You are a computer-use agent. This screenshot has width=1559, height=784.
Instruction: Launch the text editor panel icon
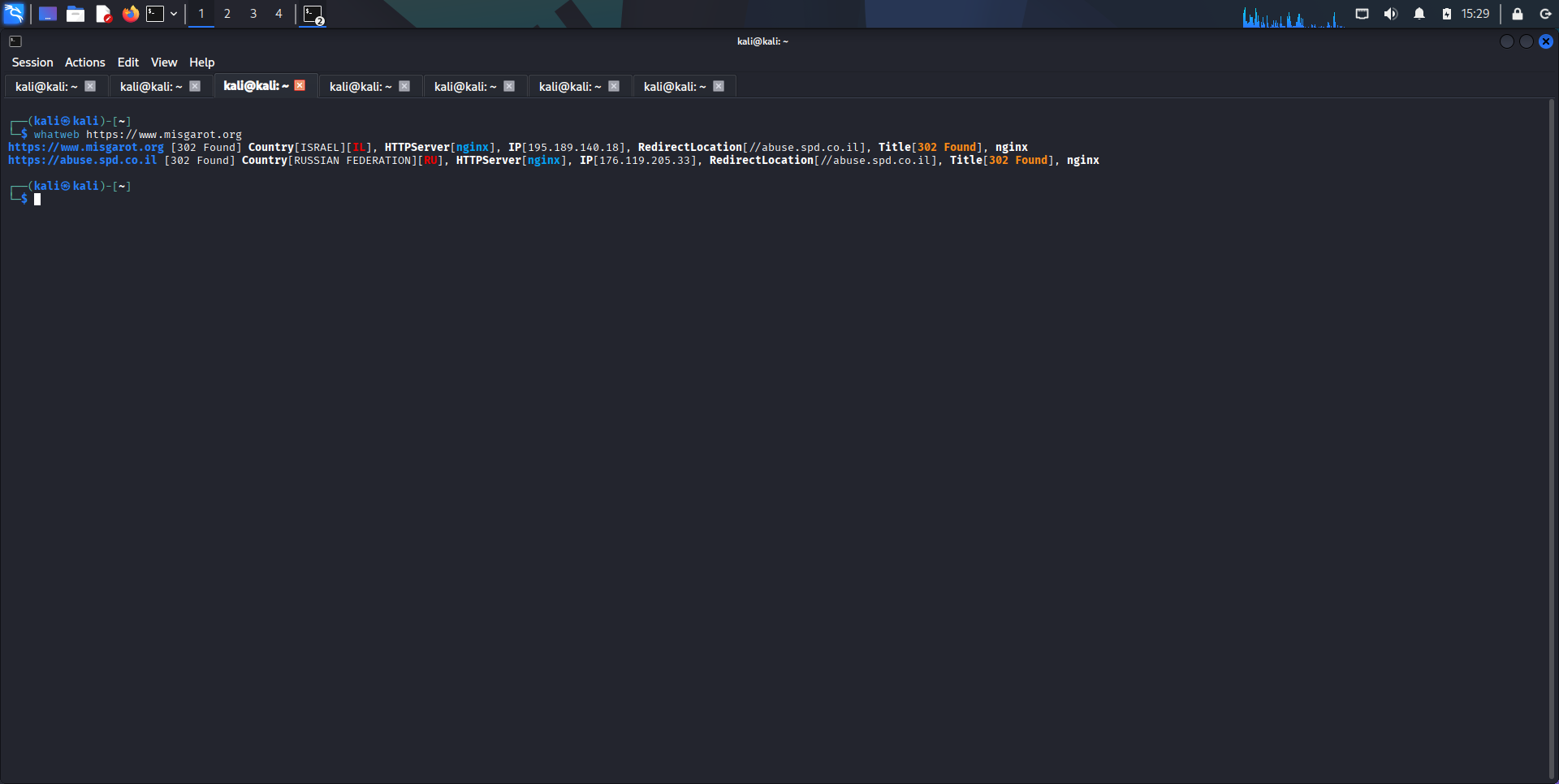pos(103,14)
